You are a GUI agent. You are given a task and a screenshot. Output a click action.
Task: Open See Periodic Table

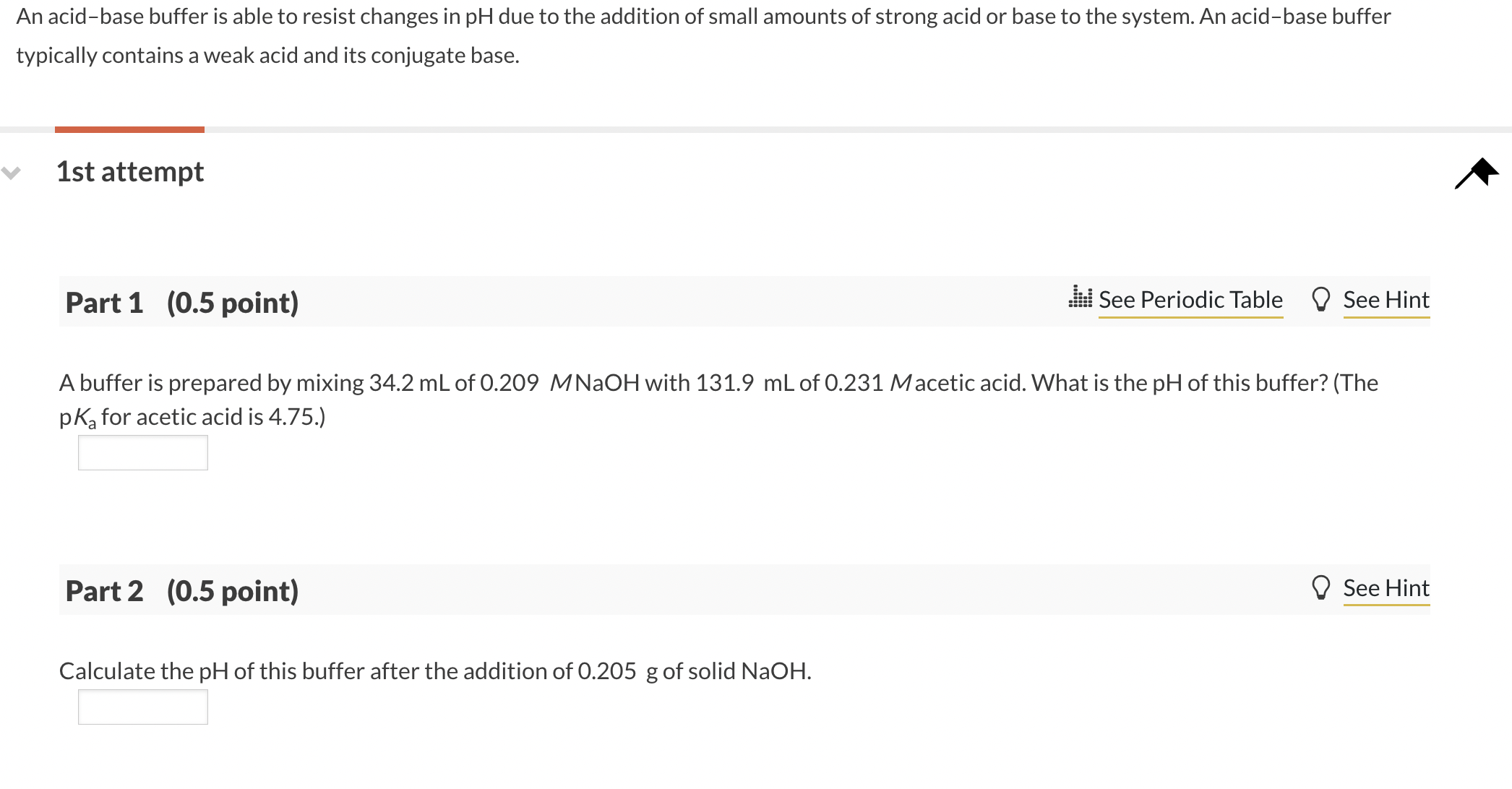pyautogui.click(x=1190, y=298)
